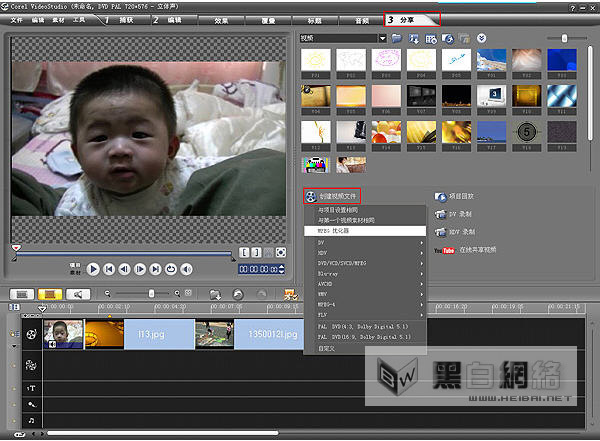Expand the FLV submenu

[x=365, y=315]
